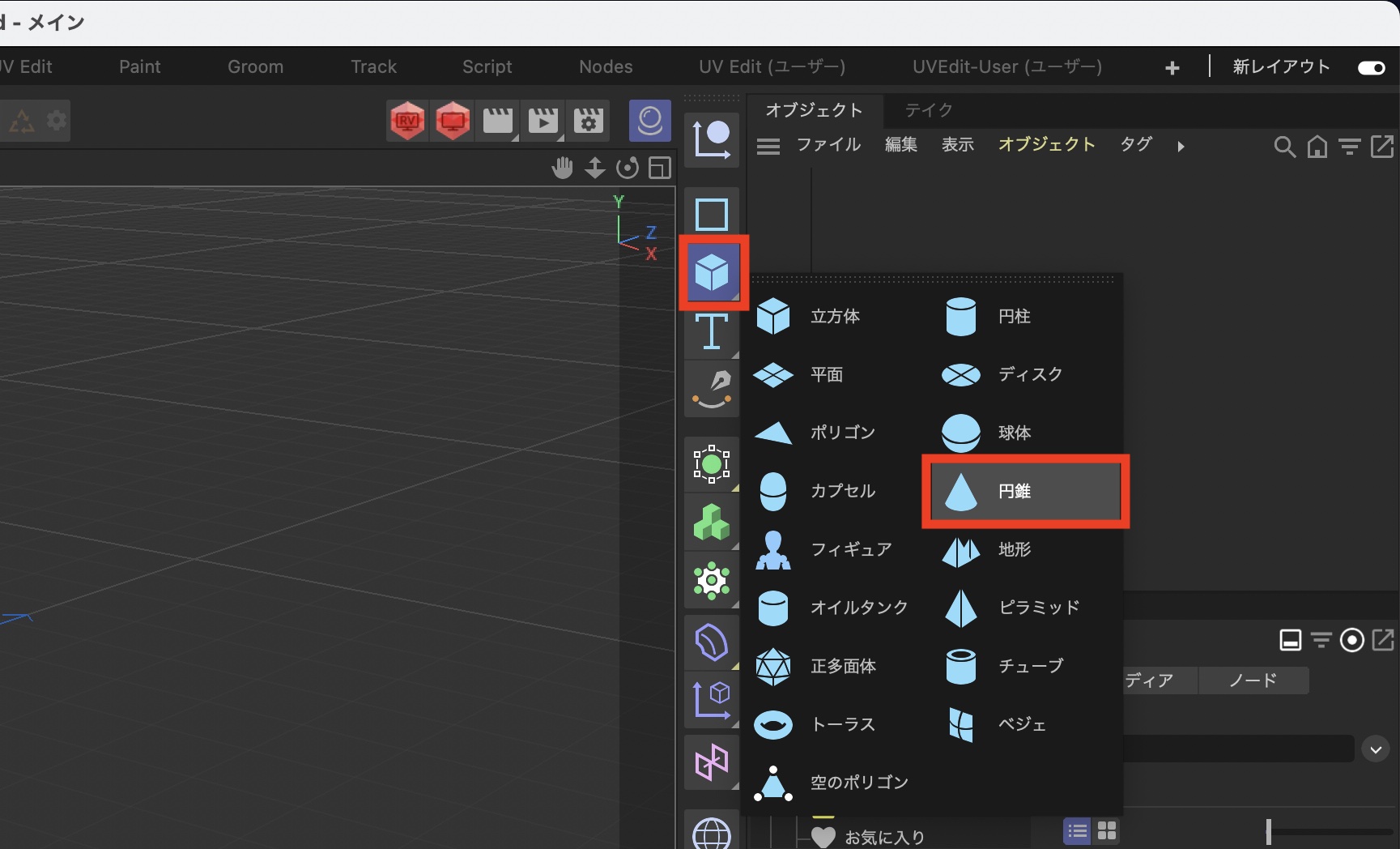Click the search icon in the Object Manager
This screenshot has width=1400, height=849.
tap(1284, 147)
